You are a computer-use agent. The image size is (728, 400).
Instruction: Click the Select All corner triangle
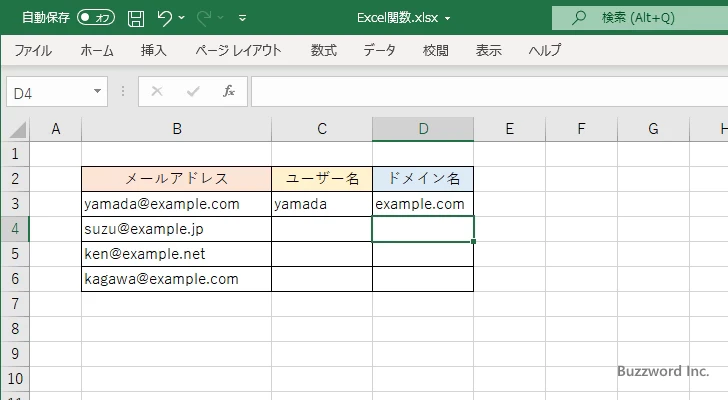coord(17,129)
